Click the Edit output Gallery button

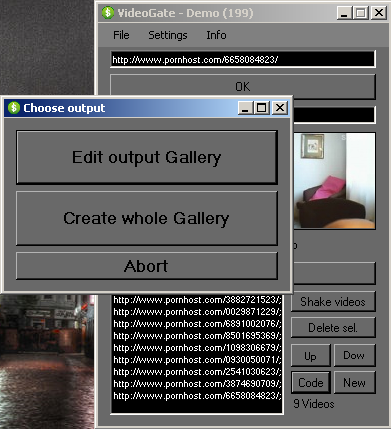click(x=147, y=157)
